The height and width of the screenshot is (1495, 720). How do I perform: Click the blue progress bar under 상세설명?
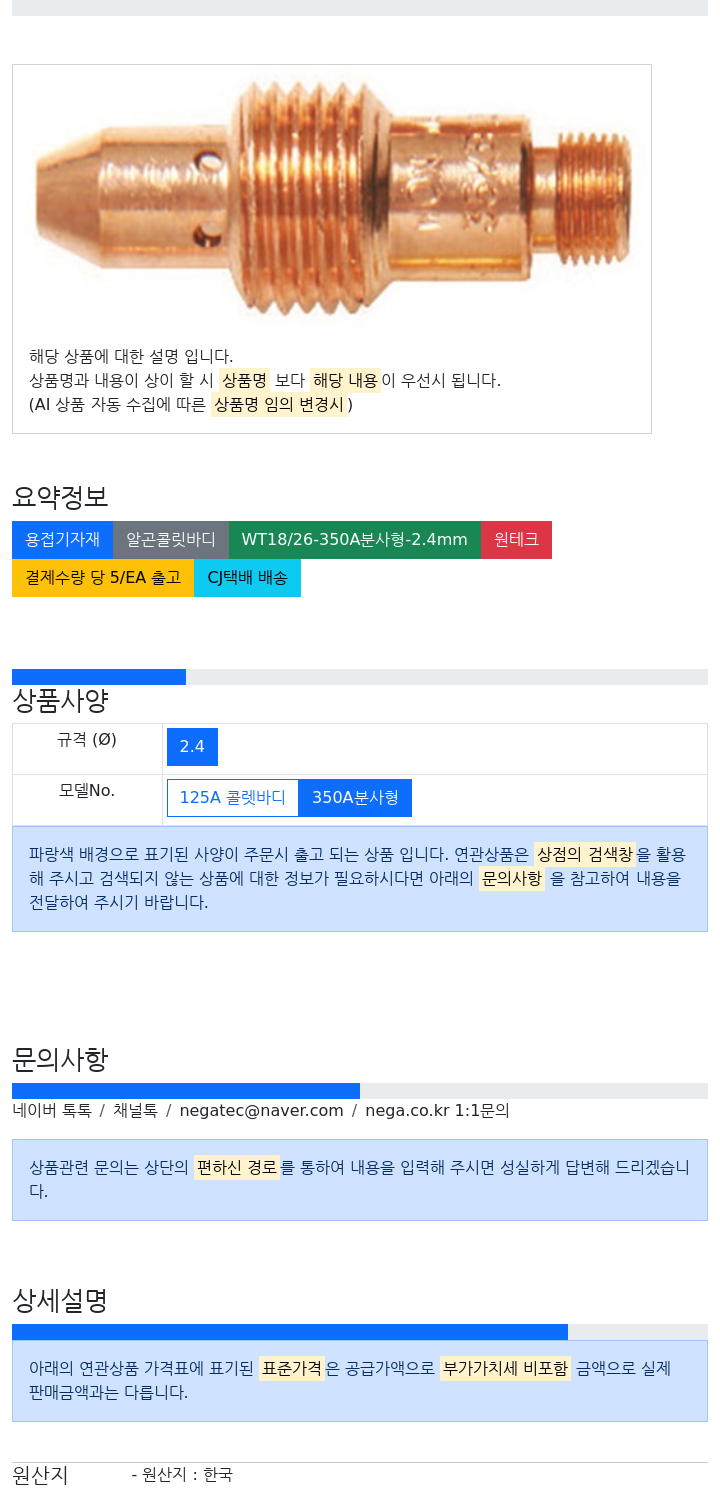290,1332
